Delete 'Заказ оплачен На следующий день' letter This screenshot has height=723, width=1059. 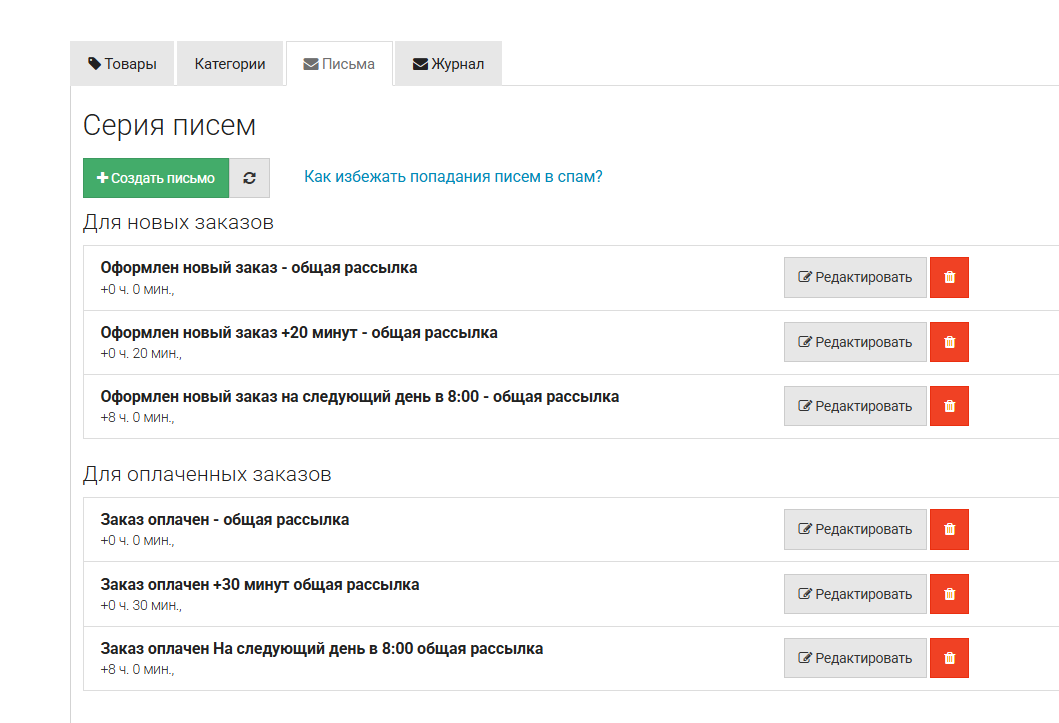[x=949, y=658]
